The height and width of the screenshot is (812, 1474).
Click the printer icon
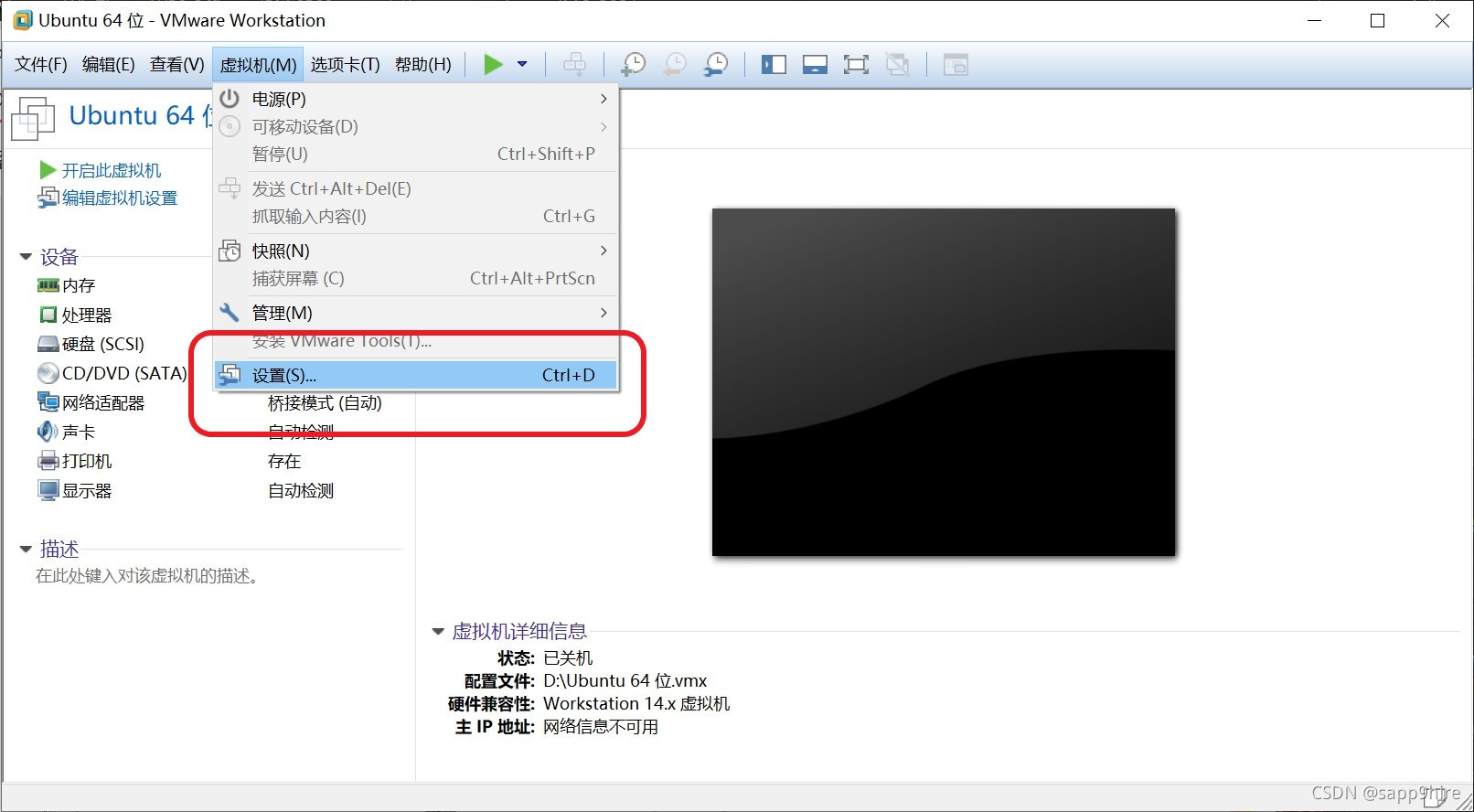click(48, 461)
